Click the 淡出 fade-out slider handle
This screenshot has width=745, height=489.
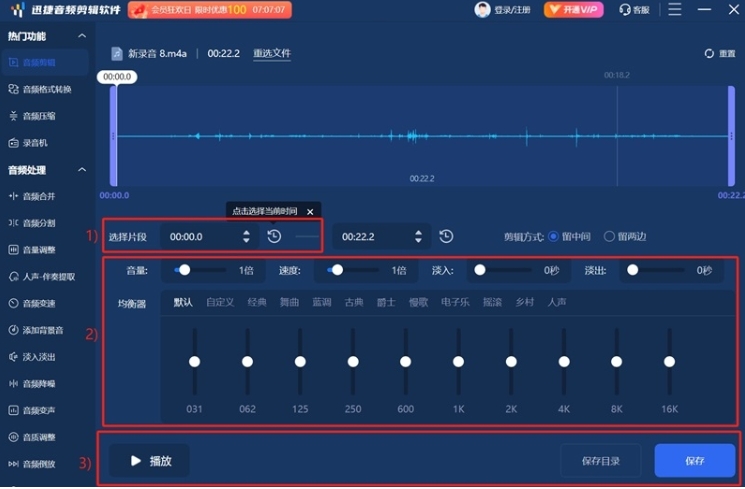coord(632,270)
